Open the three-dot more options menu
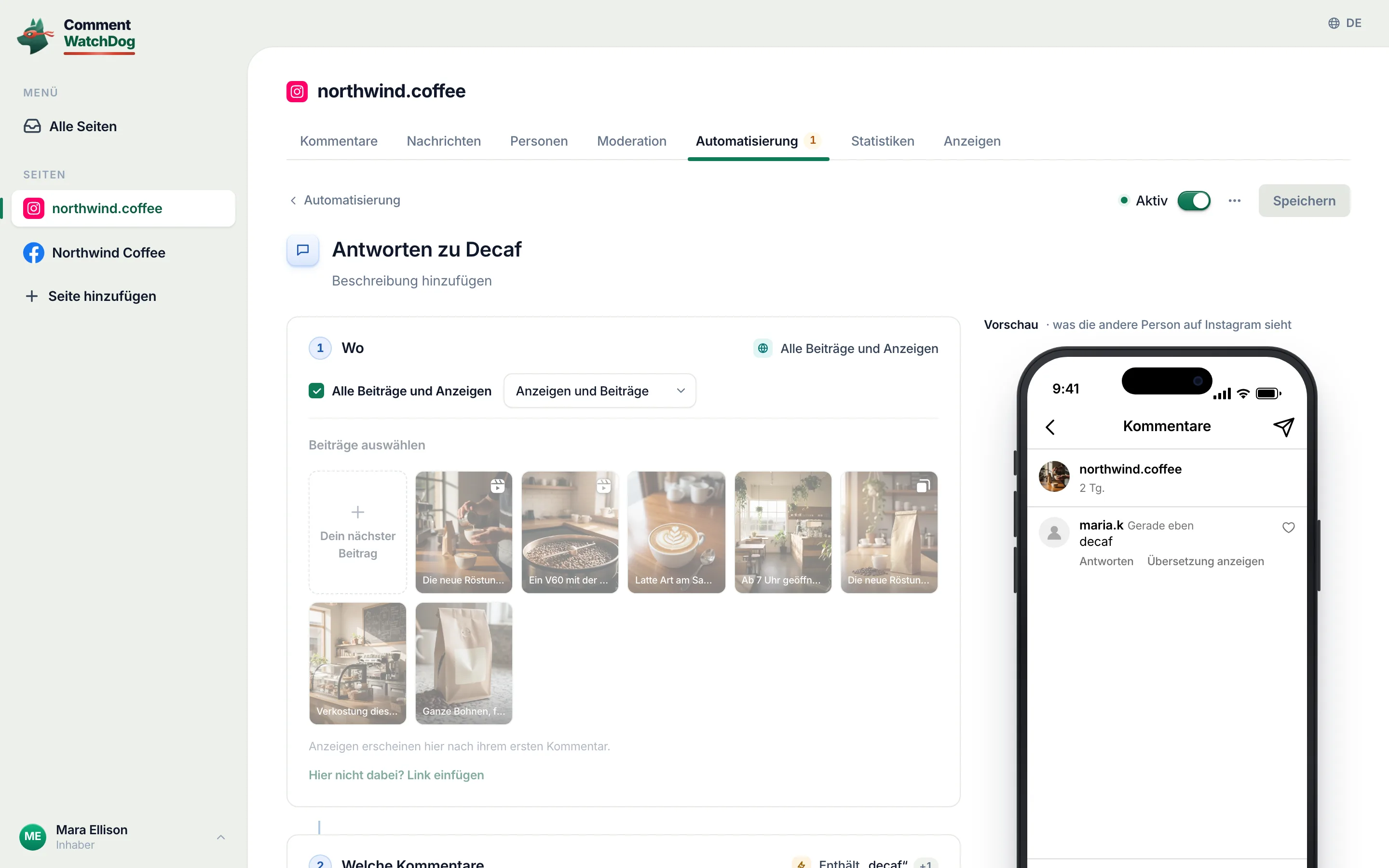Screen dimensions: 1389x868 tap(1235, 201)
